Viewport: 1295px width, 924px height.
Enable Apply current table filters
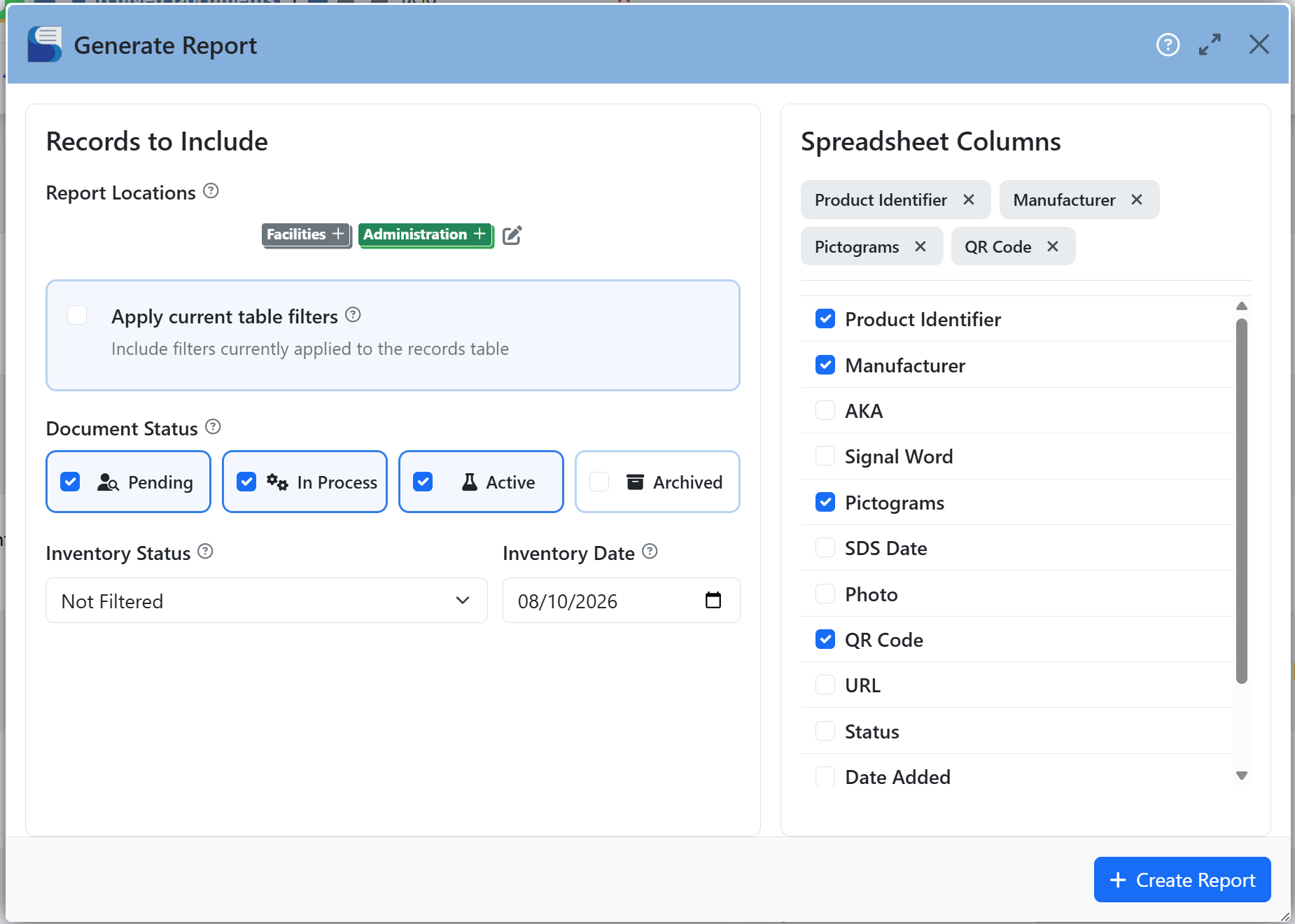pyautogui.click(x=77, y=316)
